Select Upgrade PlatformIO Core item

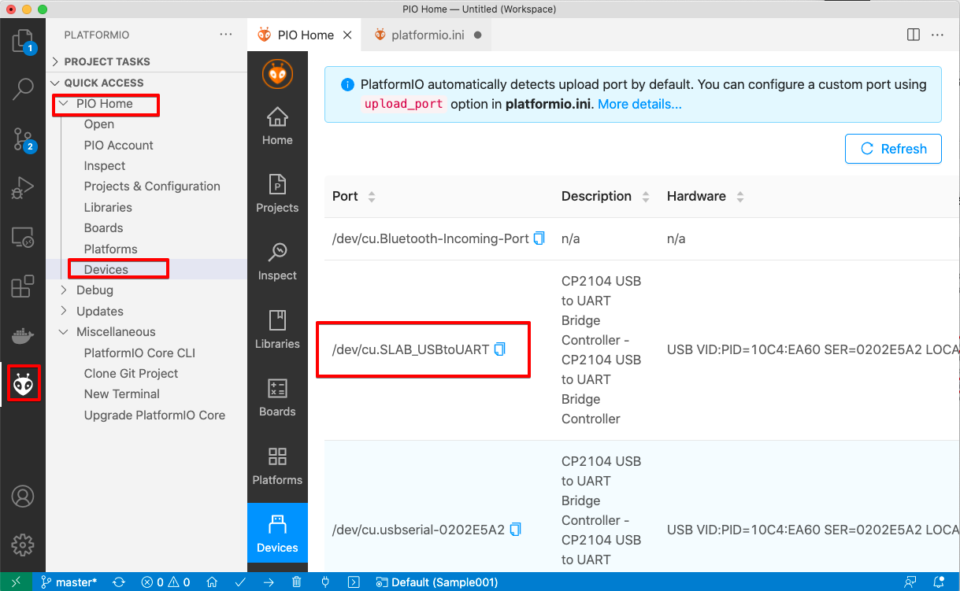pyautogui.click(x=154, y=415)
